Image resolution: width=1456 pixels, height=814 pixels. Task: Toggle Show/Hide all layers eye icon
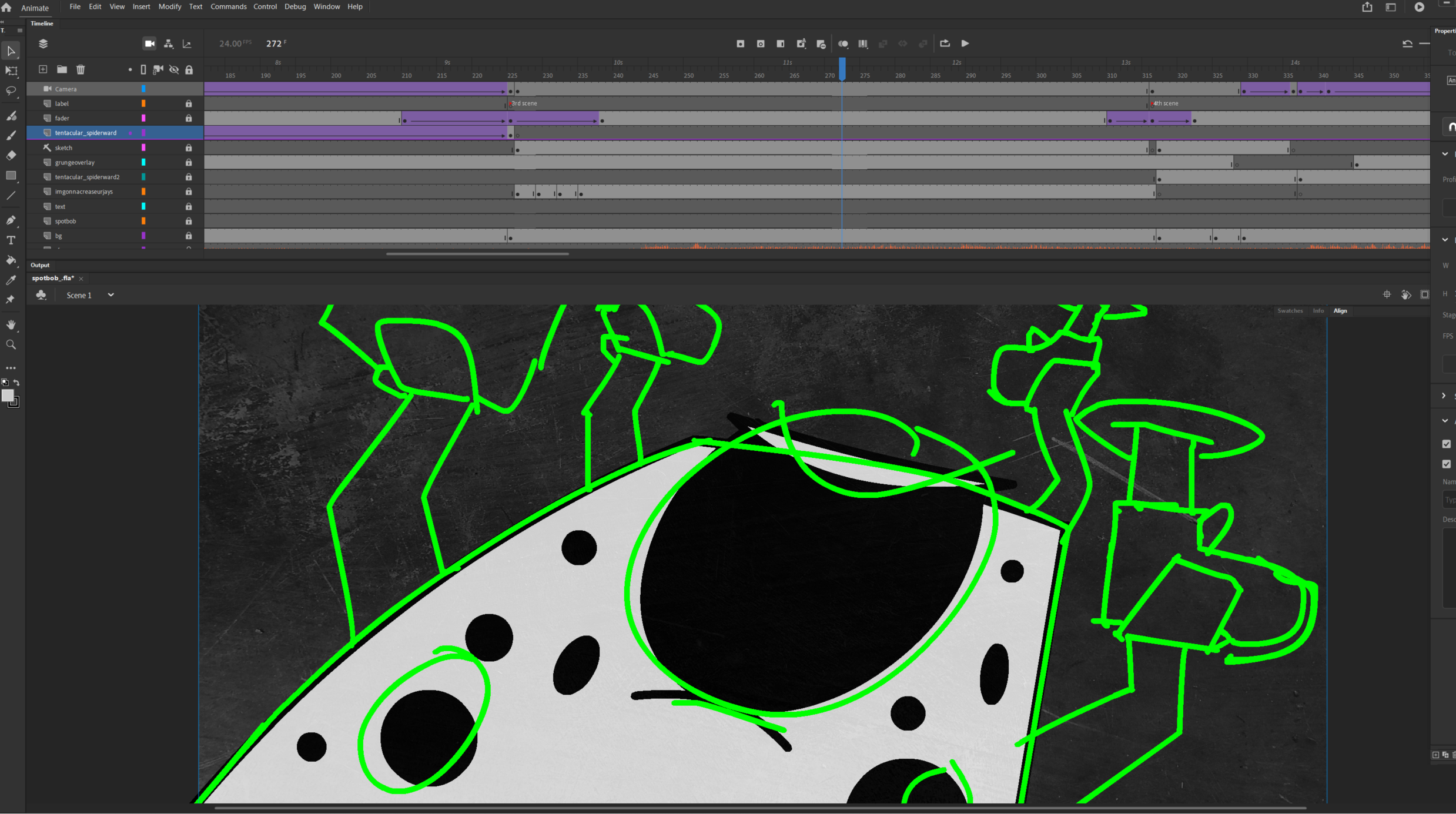(x=174, y=69)
